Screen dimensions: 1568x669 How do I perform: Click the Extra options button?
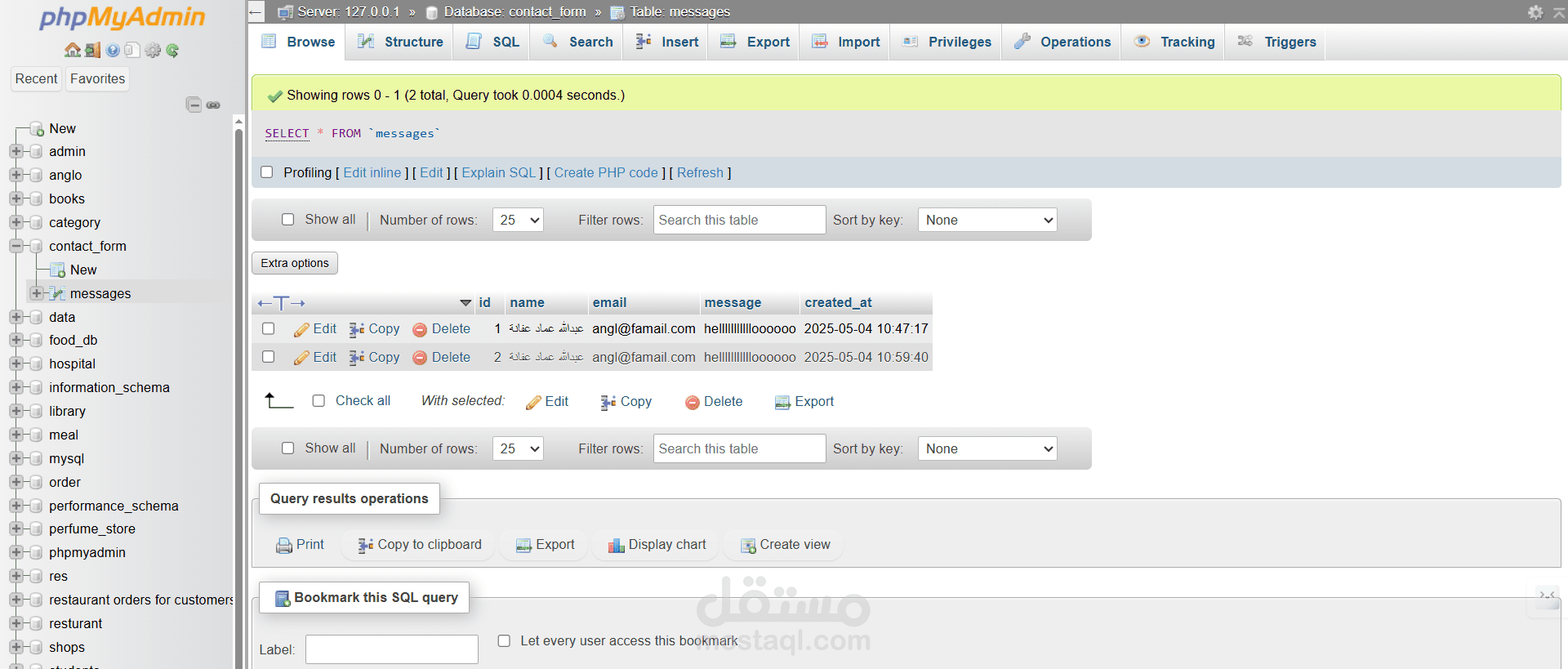tap(295, 263)
